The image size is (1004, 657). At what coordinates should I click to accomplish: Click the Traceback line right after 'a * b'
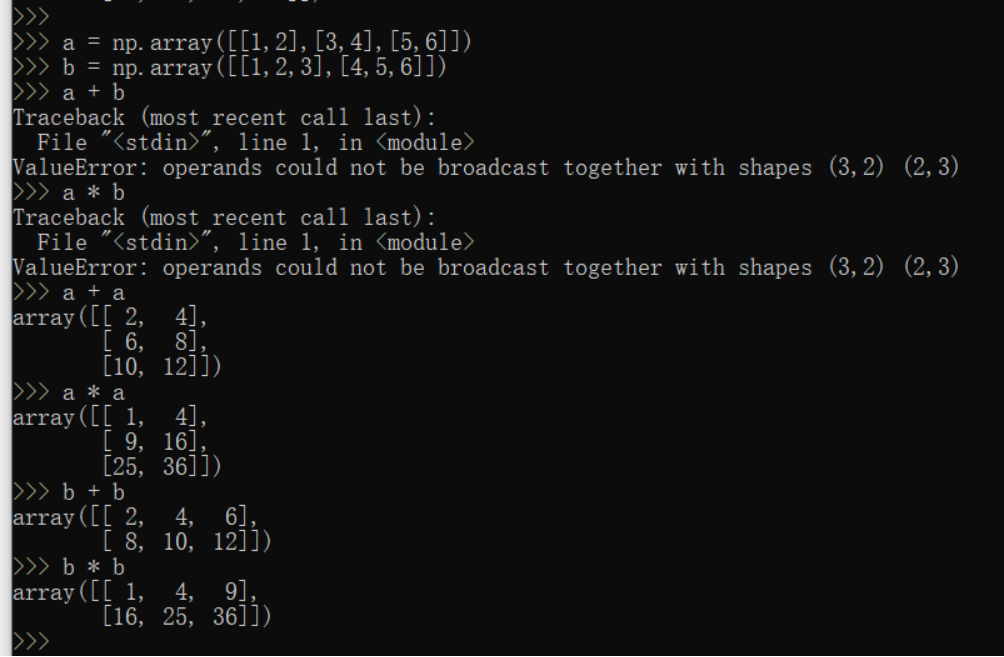point(224,218)
